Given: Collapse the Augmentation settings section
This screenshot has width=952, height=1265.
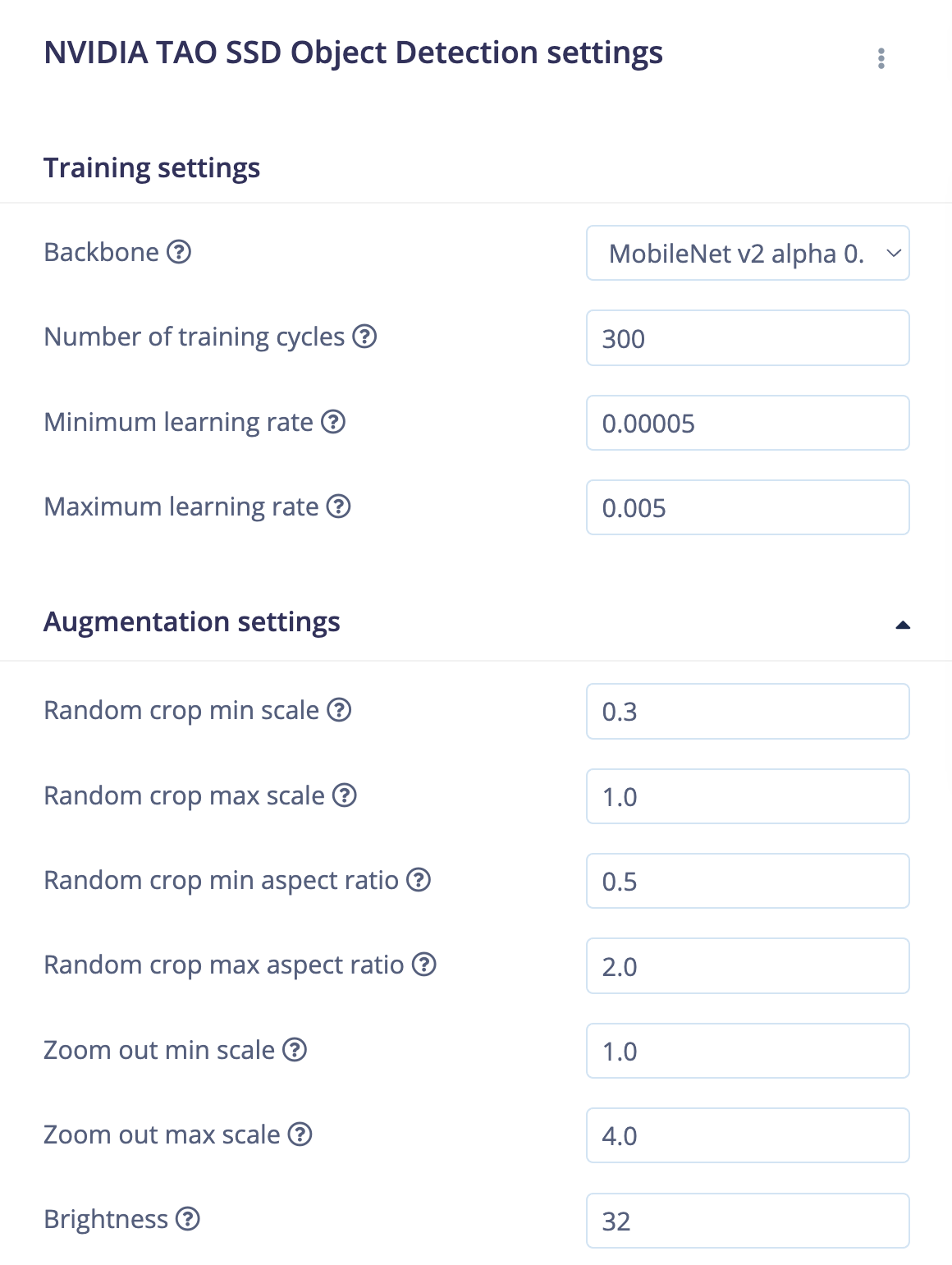Looking at the screenshot, I should [903, 625].
